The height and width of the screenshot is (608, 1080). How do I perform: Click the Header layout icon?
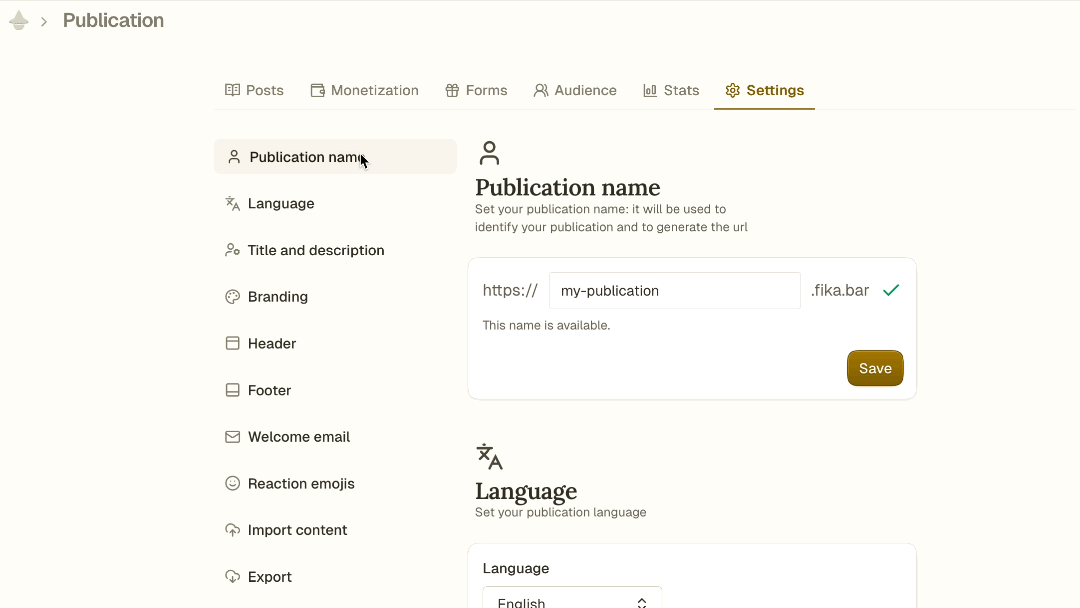(232, 344)
